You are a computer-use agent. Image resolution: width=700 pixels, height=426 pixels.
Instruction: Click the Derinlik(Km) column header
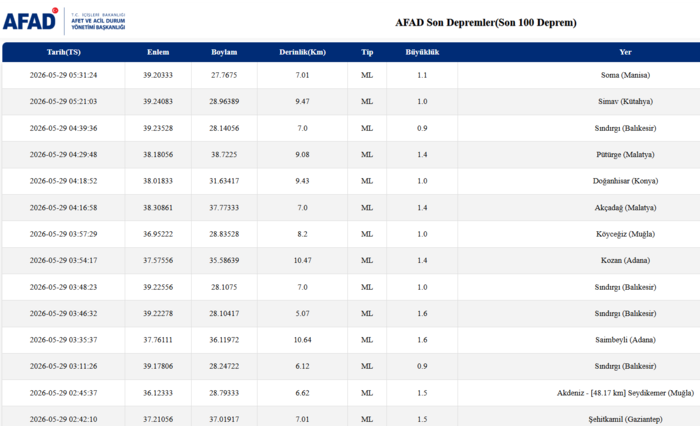(303, 52)
